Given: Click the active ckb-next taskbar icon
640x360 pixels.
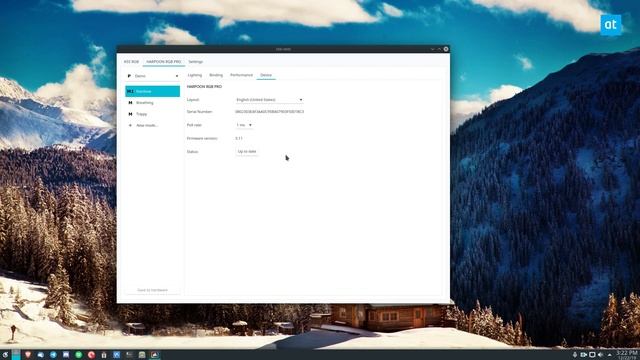Looking at the screenshot, I should tap(155, 355).
